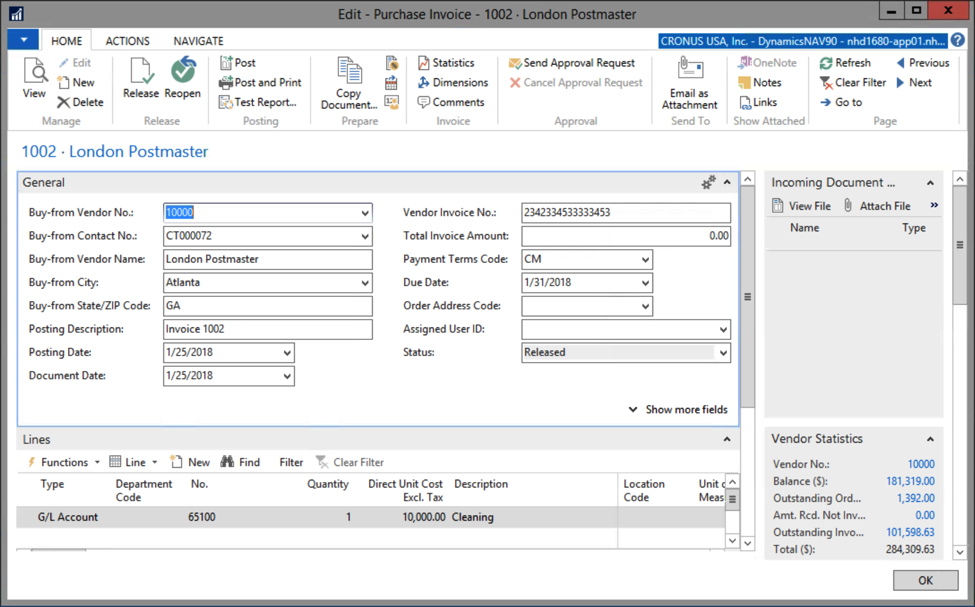Release the purchase invoice
This screenshot has height=607, width=975.
[x=141, y=77]
